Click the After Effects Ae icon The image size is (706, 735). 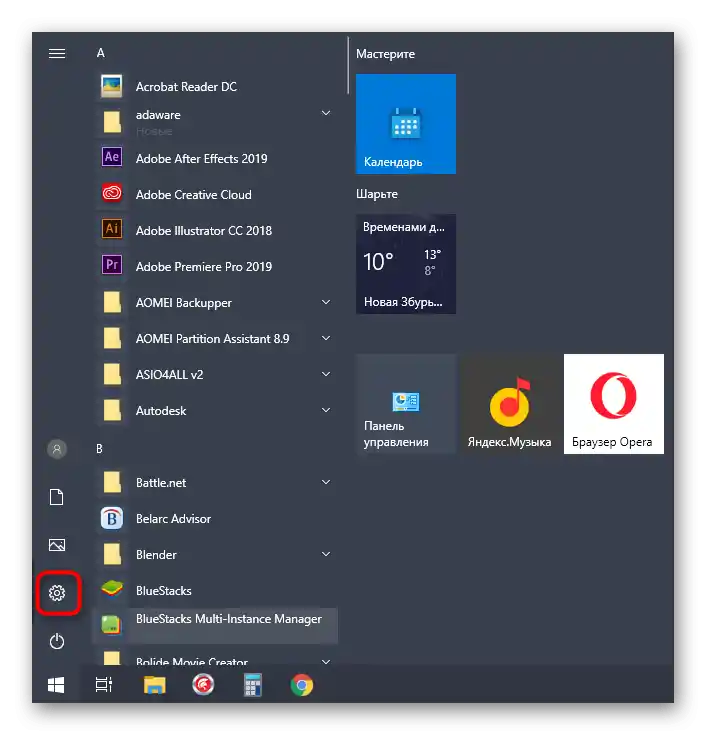point(112,157)
